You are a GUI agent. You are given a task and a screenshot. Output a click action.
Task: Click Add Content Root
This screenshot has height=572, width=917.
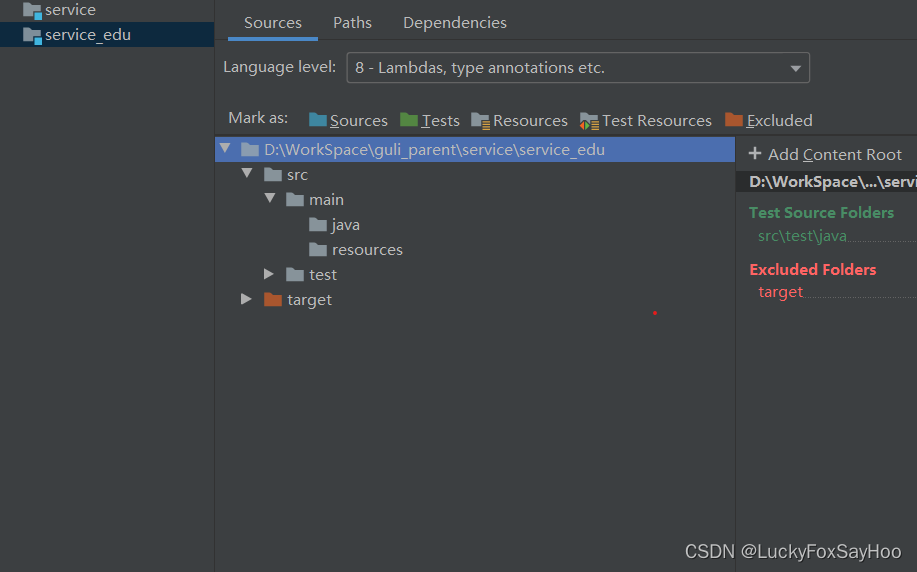click(825, 154)
